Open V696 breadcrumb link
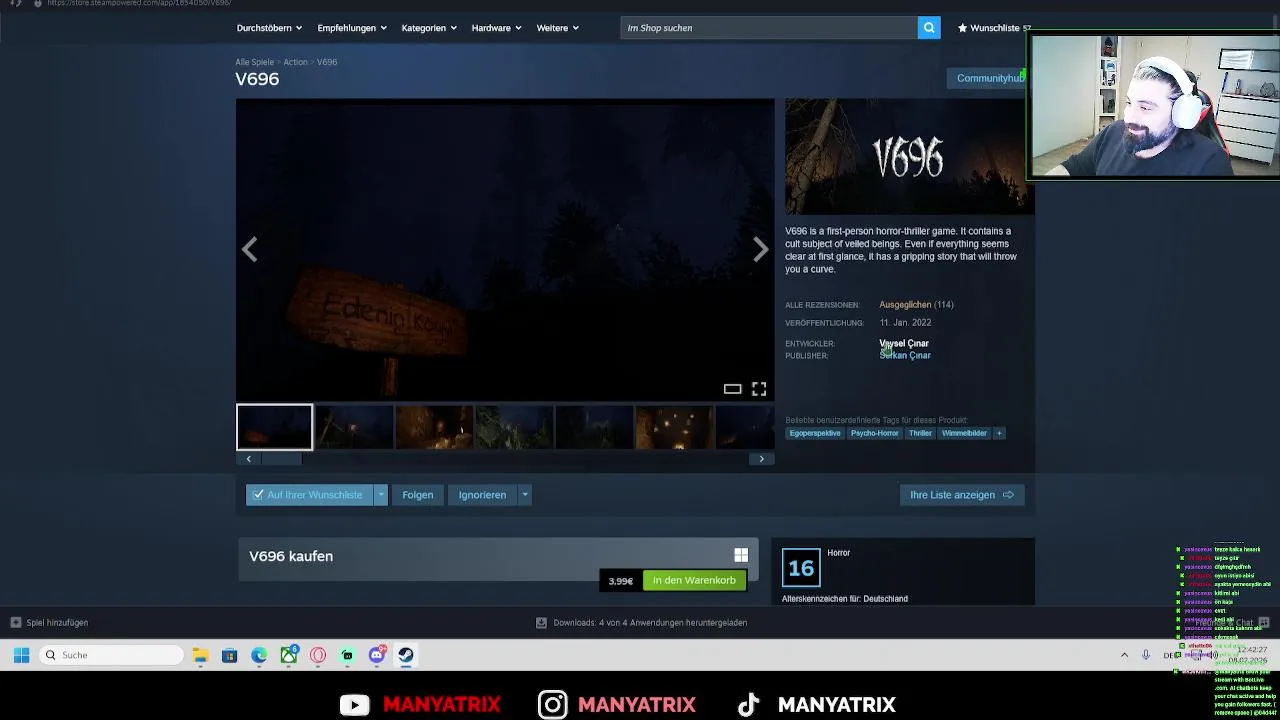This screenshot has height=720, width=1280. 327,62
